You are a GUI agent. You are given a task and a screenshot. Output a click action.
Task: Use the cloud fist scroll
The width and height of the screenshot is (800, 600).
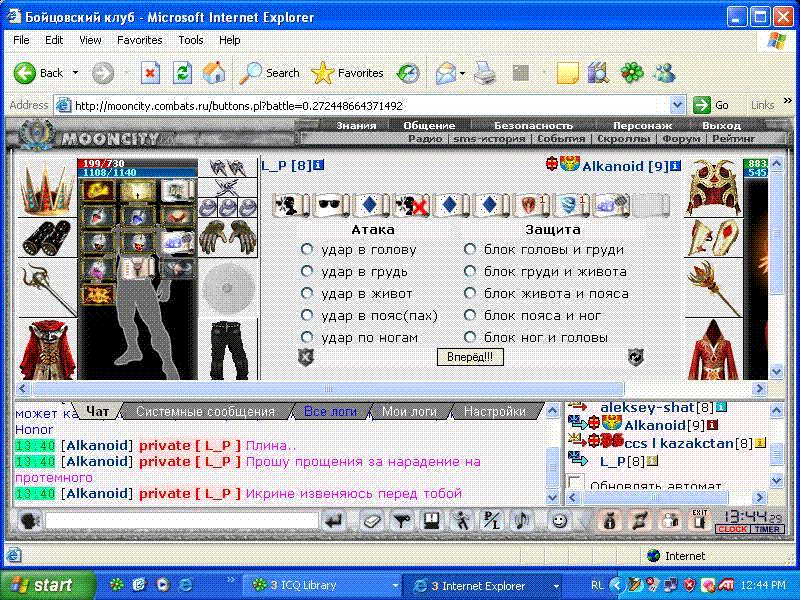pyautogui.click(x=612, y=205)
